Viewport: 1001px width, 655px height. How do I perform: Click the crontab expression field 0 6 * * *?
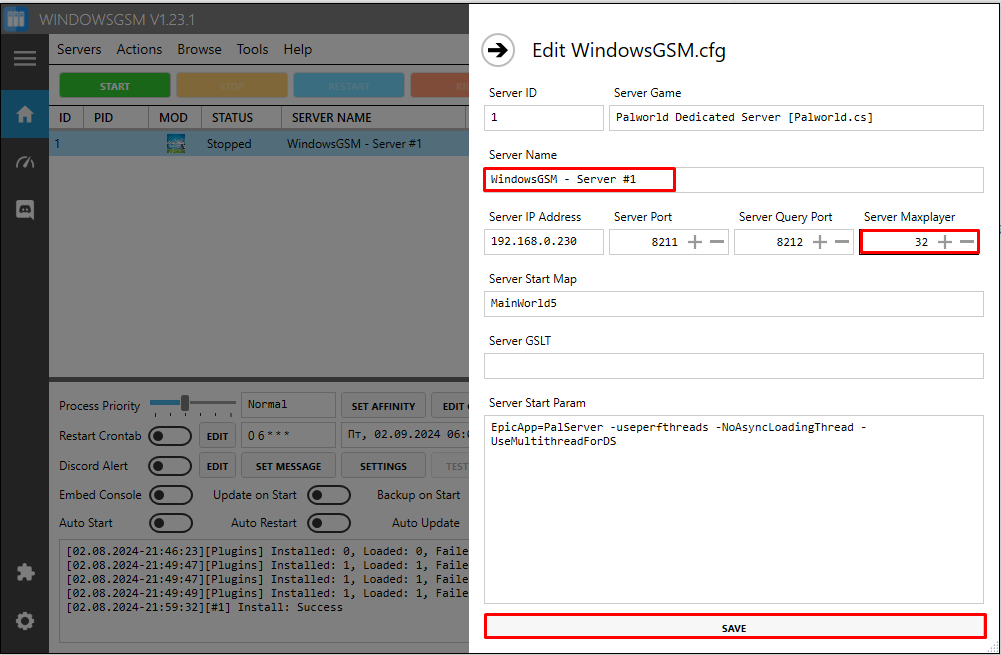[x=288, y=435]
